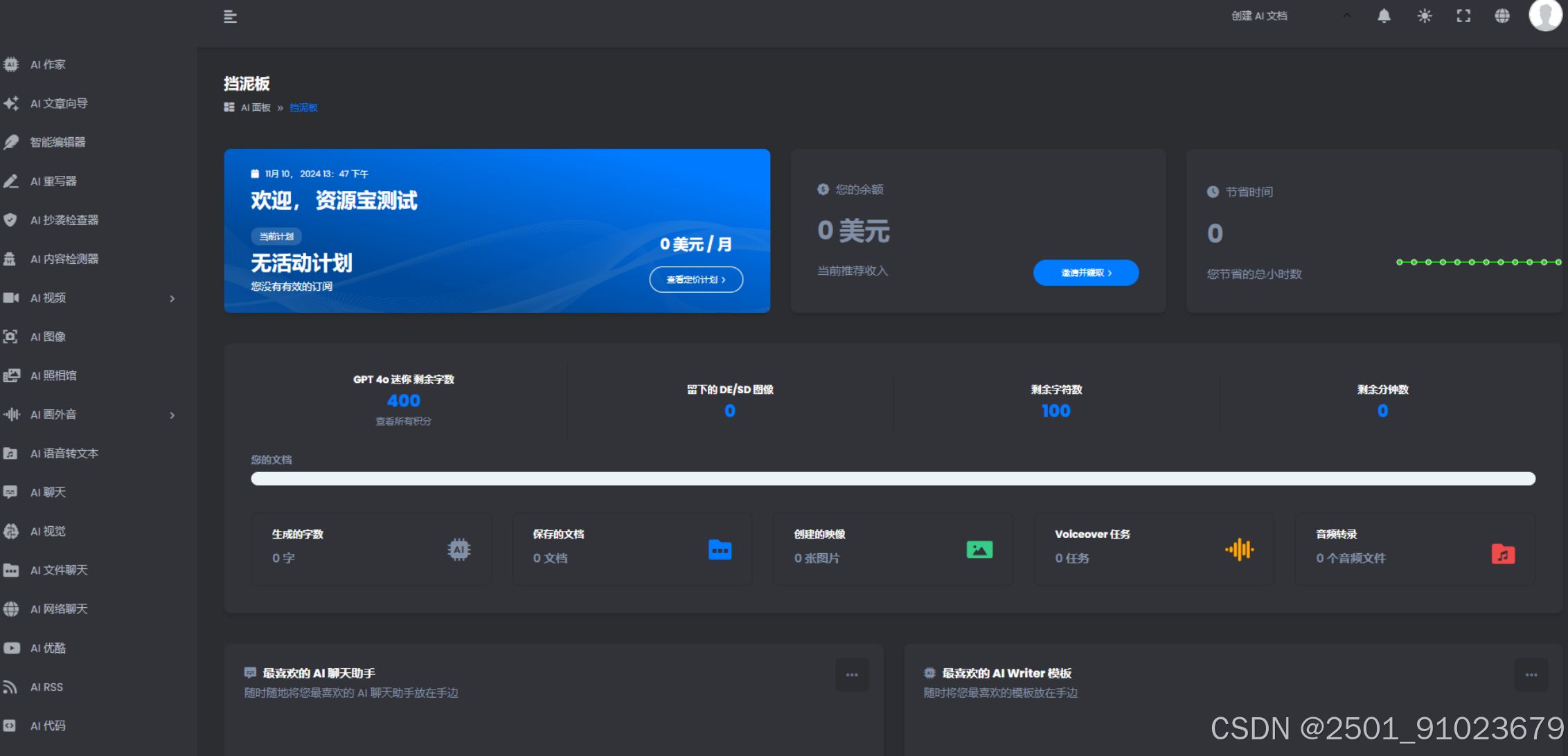1568x756 pixels.
Task: Collapse the sidebar with the hamburger icon
Action: point(229,16)
